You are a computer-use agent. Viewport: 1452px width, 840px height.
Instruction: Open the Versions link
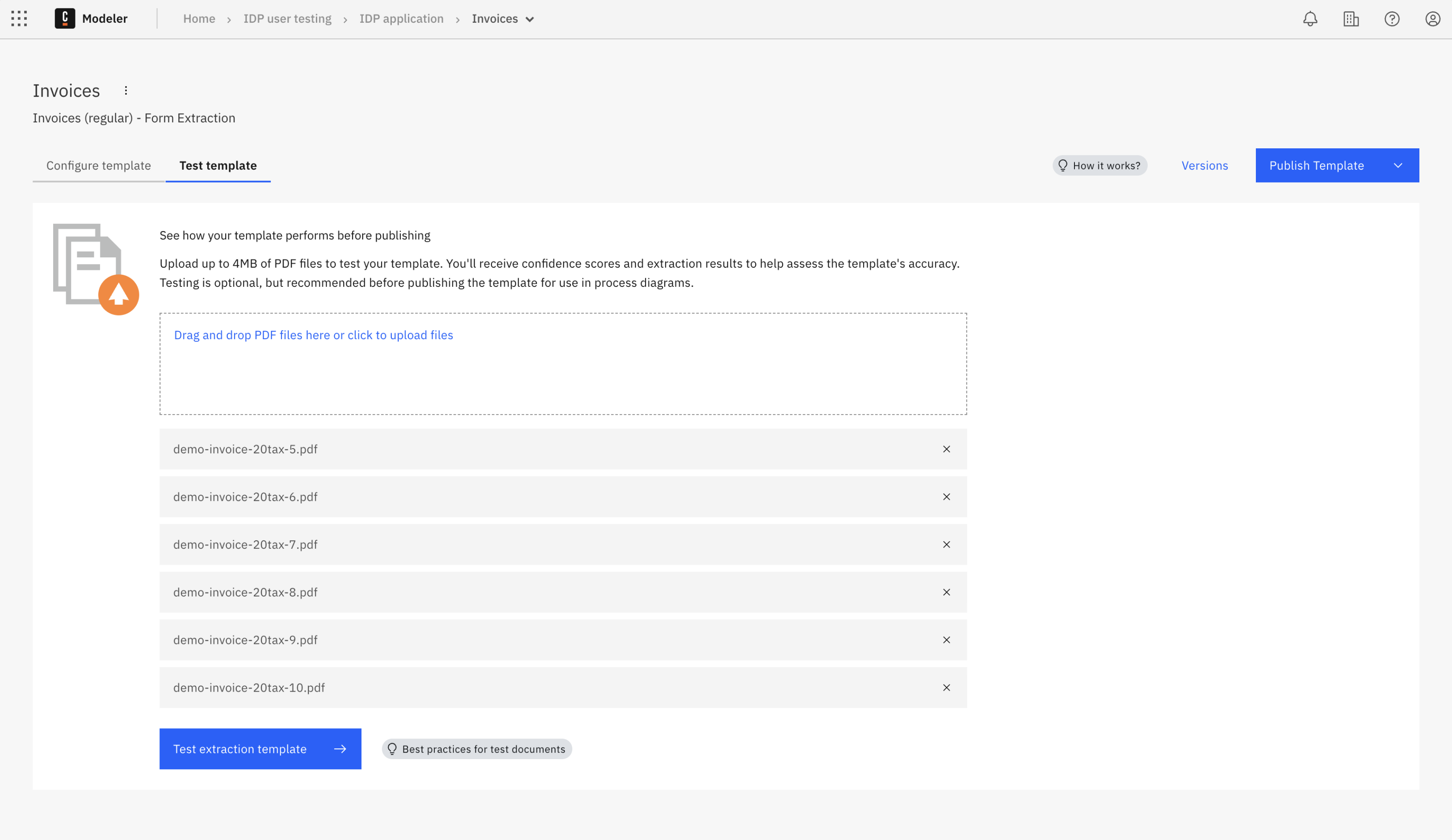pos(1204,165)
